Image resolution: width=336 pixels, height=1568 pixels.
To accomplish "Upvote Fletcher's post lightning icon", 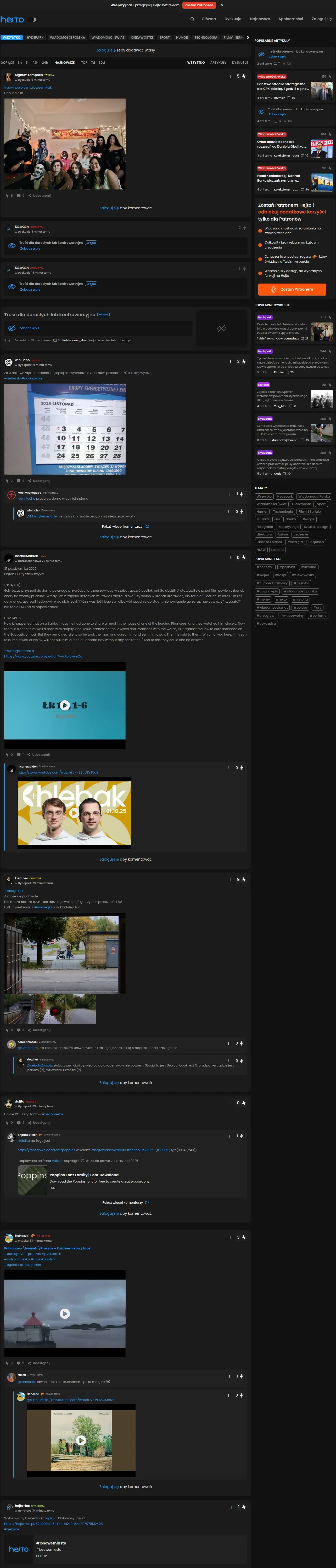I will [x=243, y=880].
